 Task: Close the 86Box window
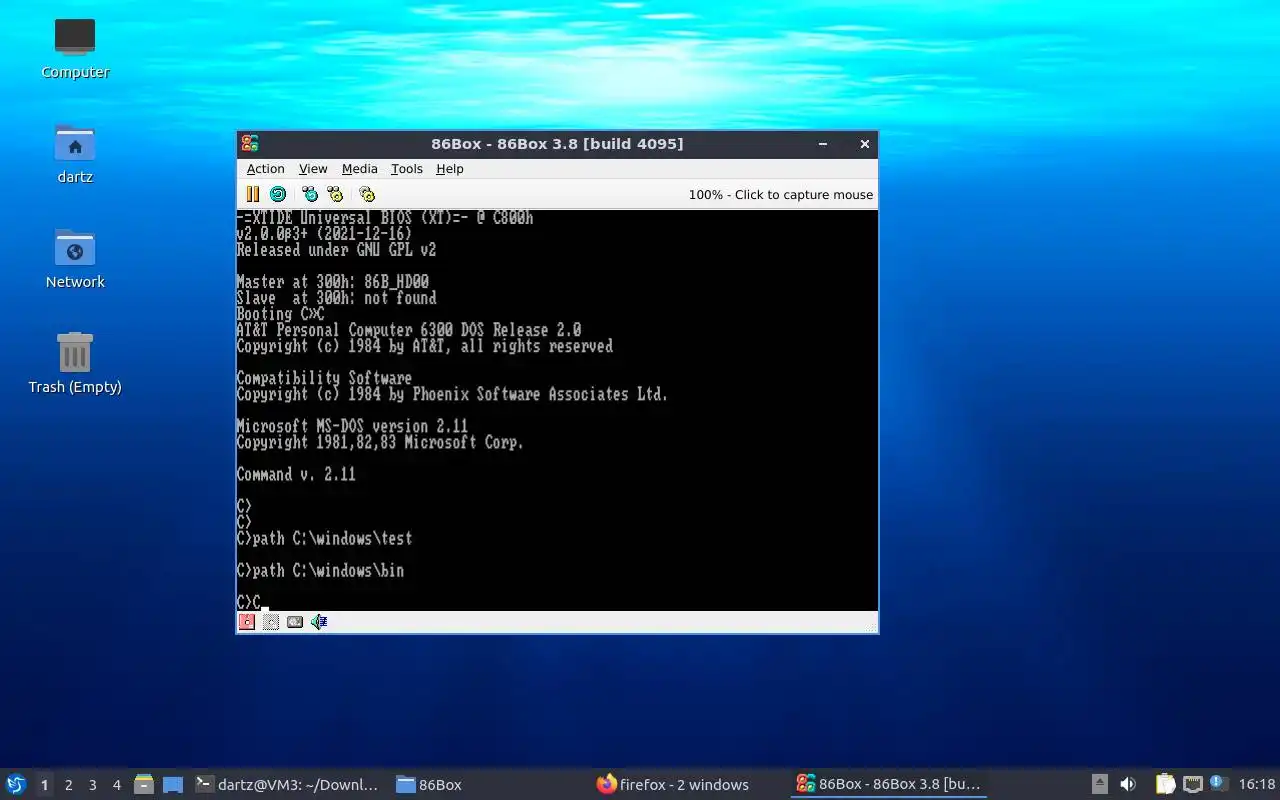pos(865,144)
